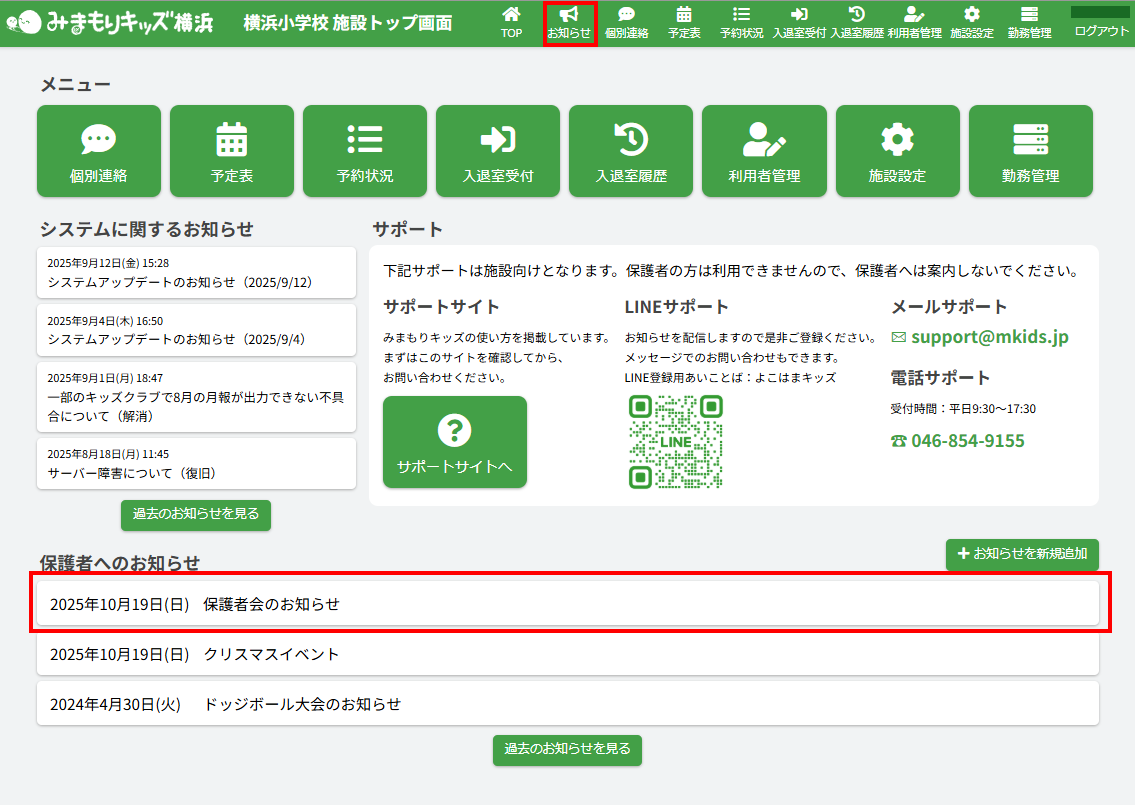Click the support@mkids.jp email link
This screenshot has height=805, width=1135.
tap(988, 337)
